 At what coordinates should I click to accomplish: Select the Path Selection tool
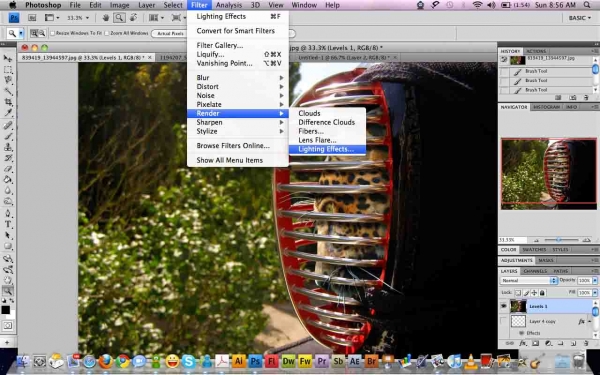point(8,235)
